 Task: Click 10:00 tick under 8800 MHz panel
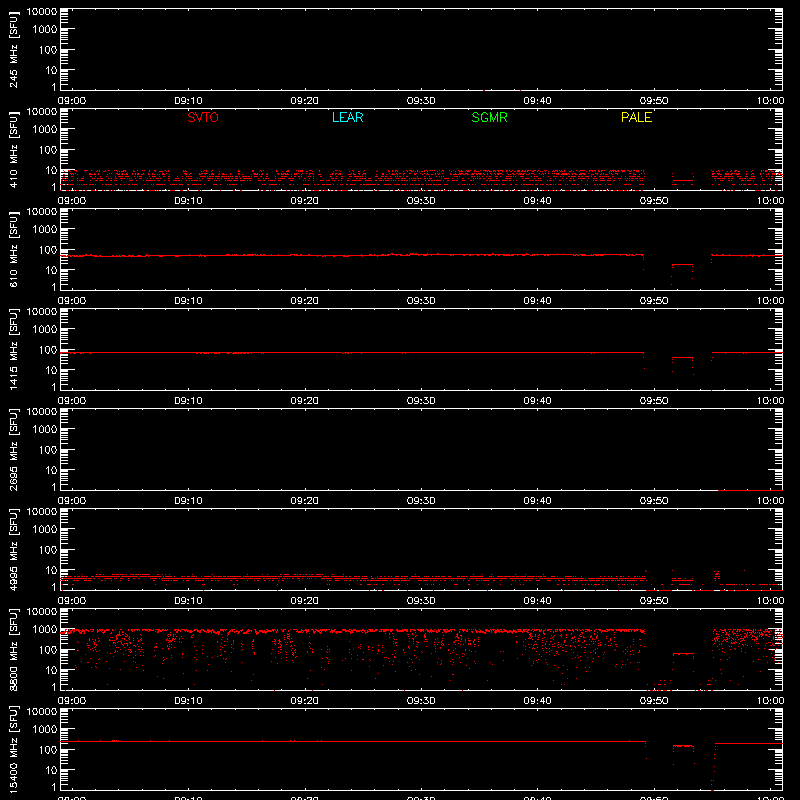(x=770, y=701)
